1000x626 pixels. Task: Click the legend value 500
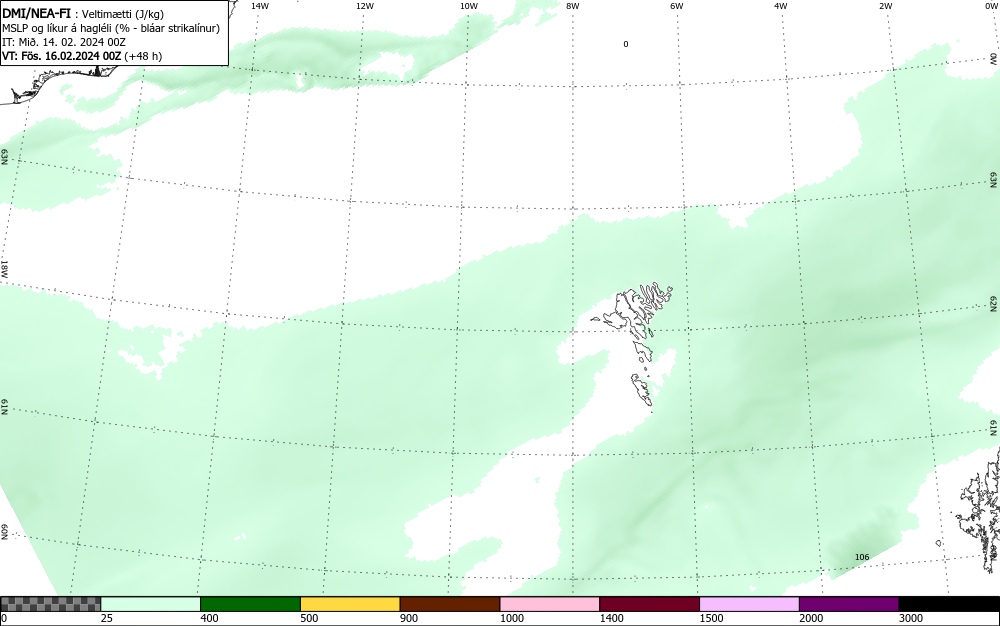[x=309, y=618]
